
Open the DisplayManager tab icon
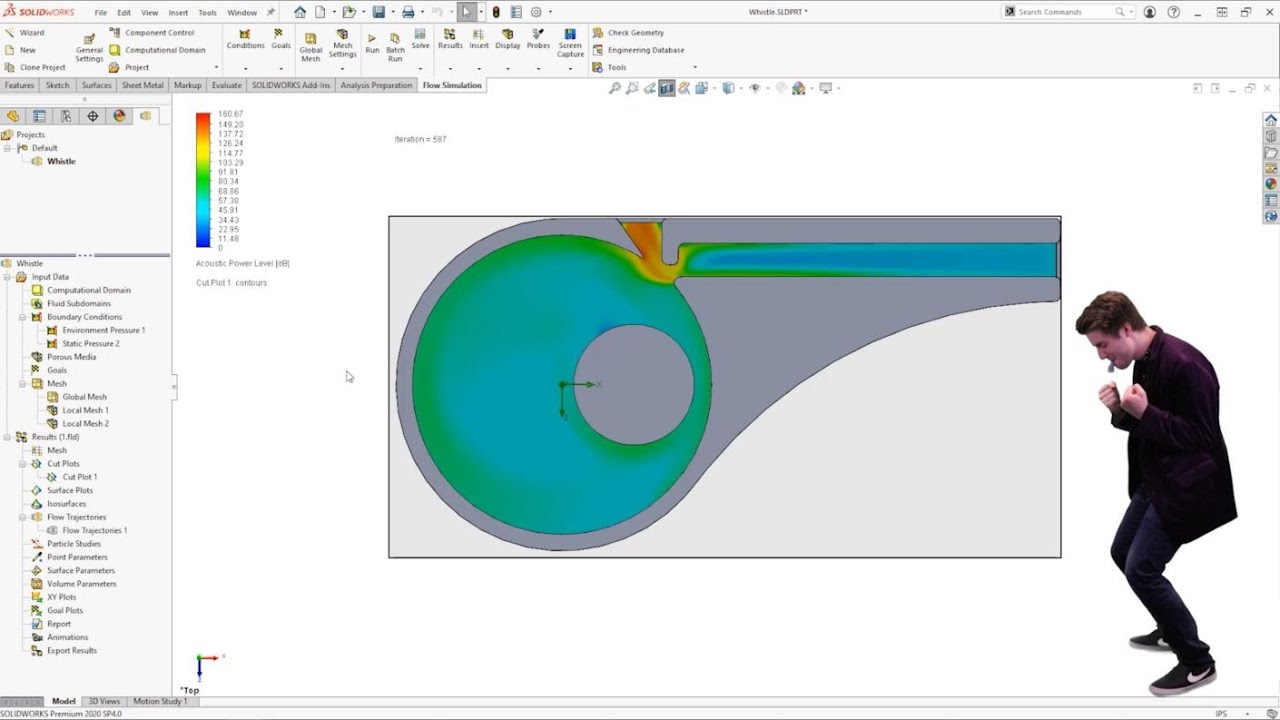click(x=120, y=116)
